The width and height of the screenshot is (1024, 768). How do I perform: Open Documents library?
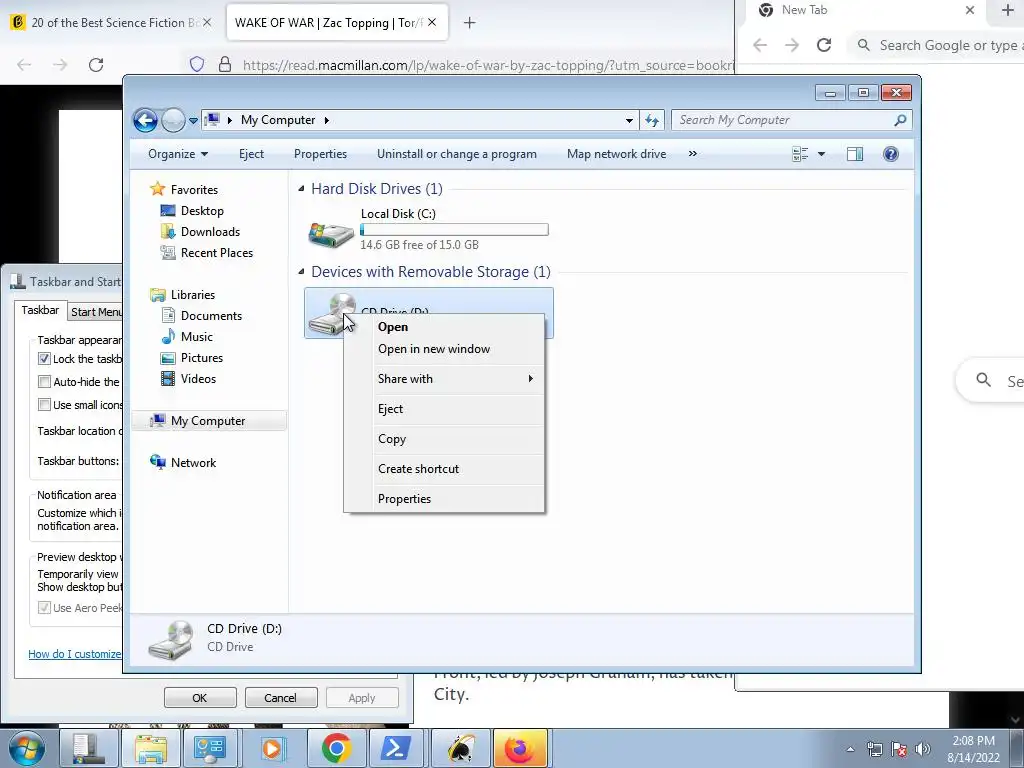point(211,315)
